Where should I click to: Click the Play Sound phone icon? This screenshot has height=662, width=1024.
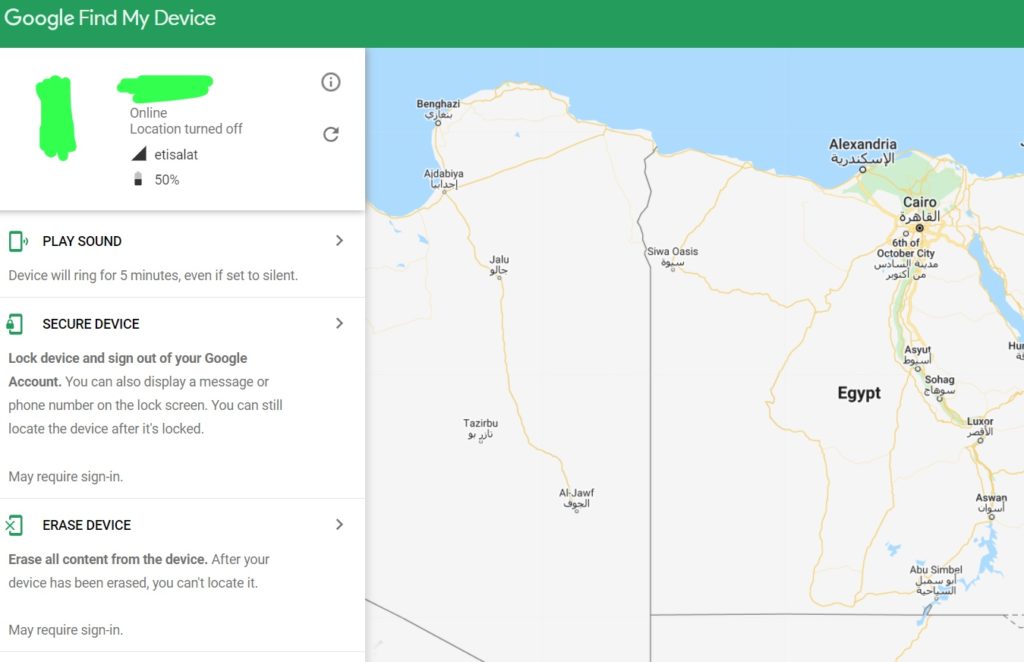pyautogui.click(x=17, y=241)
